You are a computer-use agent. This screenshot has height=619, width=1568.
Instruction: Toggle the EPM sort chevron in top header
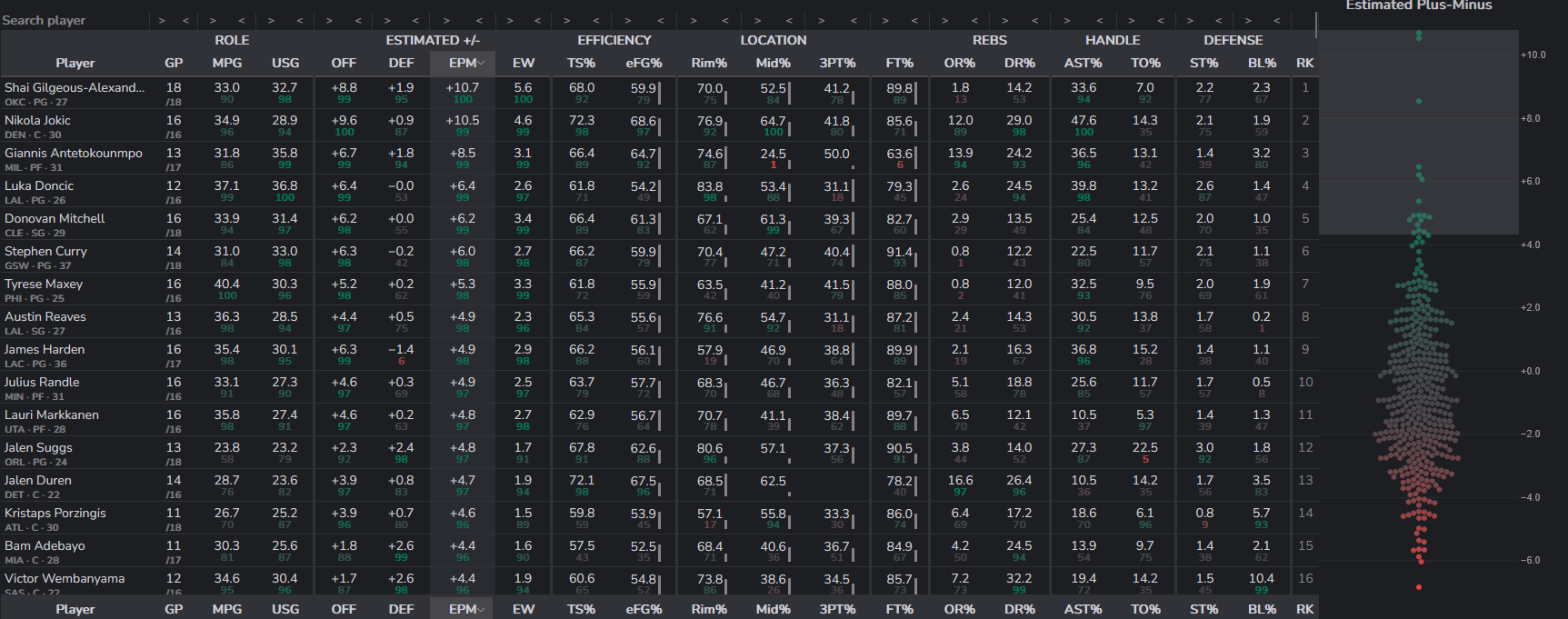(482, 63)
